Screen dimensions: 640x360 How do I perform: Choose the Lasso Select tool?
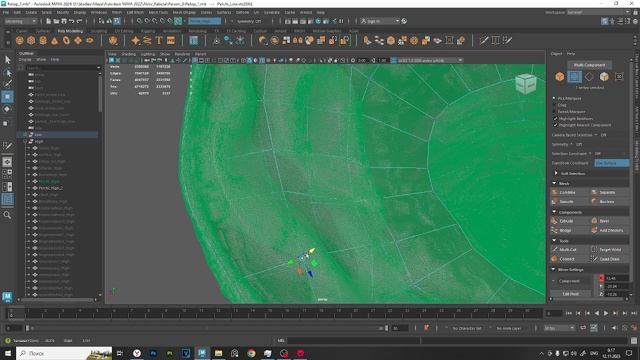[7, 73]
